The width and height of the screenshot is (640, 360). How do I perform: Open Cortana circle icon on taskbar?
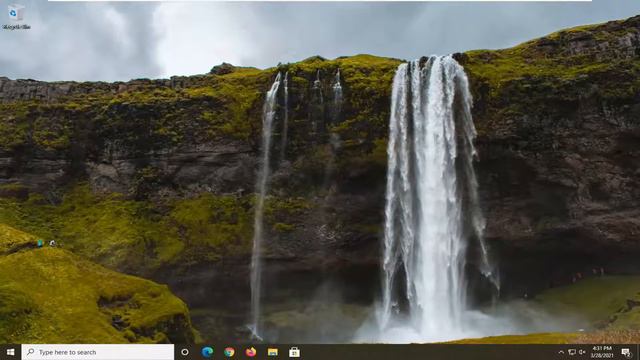(185, 352)
